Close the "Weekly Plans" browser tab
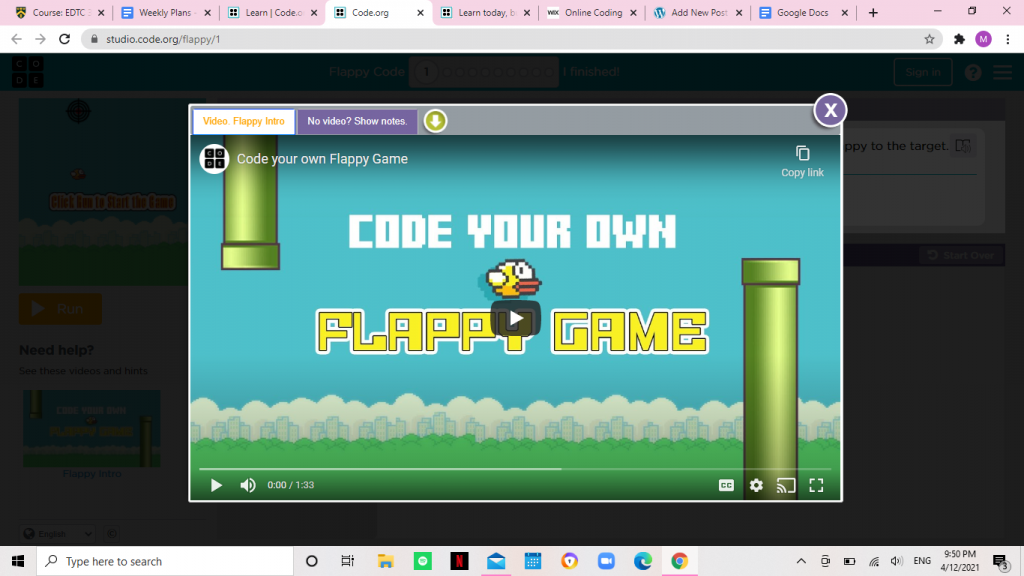The width and height of the screenshot is (1024, 576). point(208,13)
